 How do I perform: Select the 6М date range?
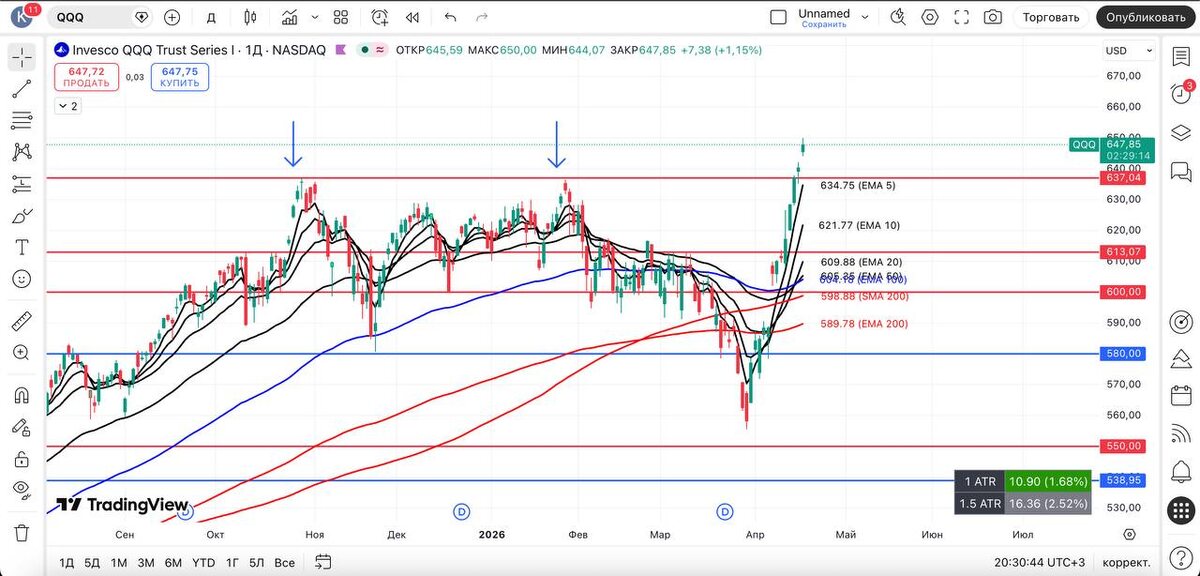(173, 562)
